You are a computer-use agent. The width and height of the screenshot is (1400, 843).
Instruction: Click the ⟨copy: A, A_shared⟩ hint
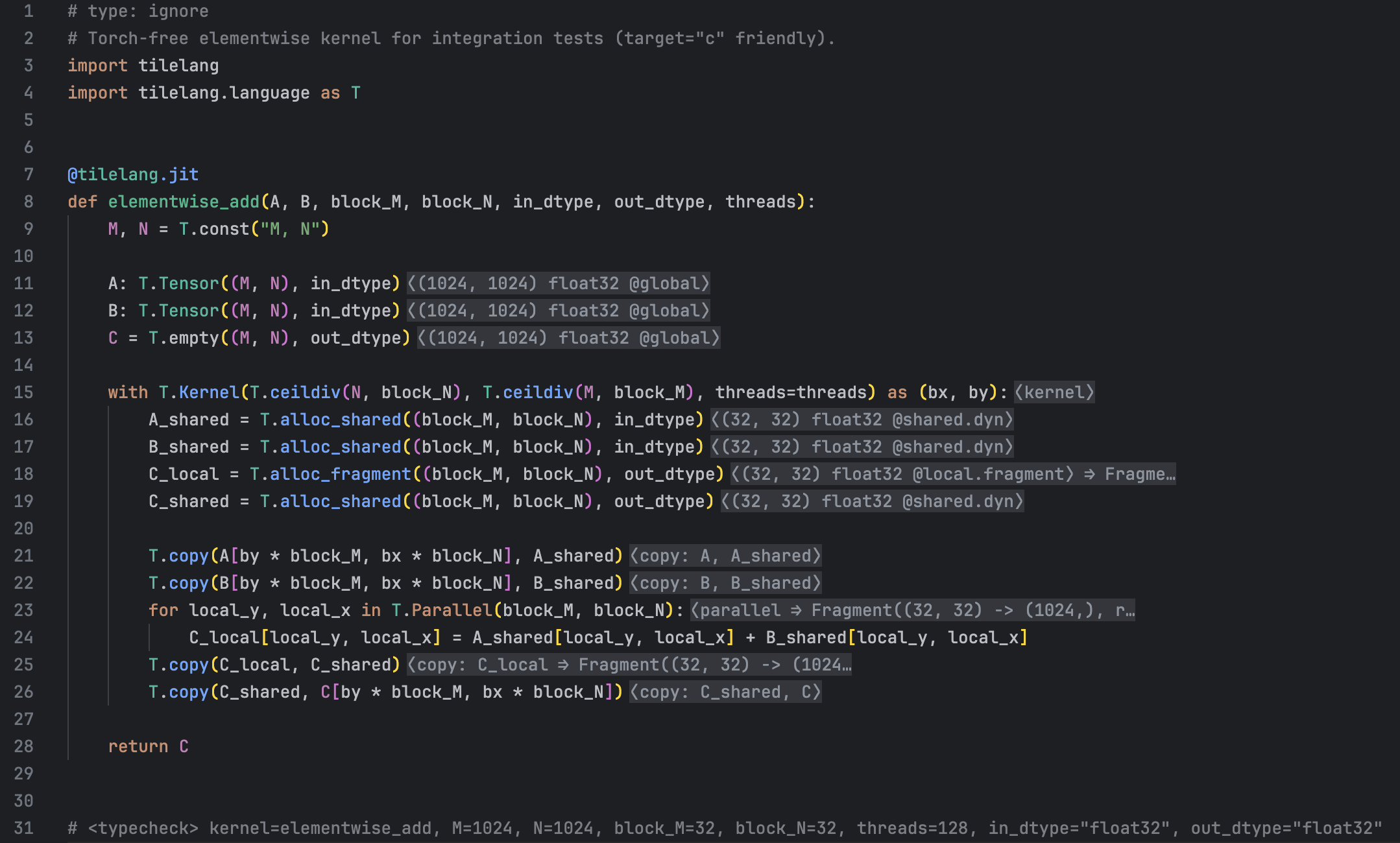coord(725,556)
